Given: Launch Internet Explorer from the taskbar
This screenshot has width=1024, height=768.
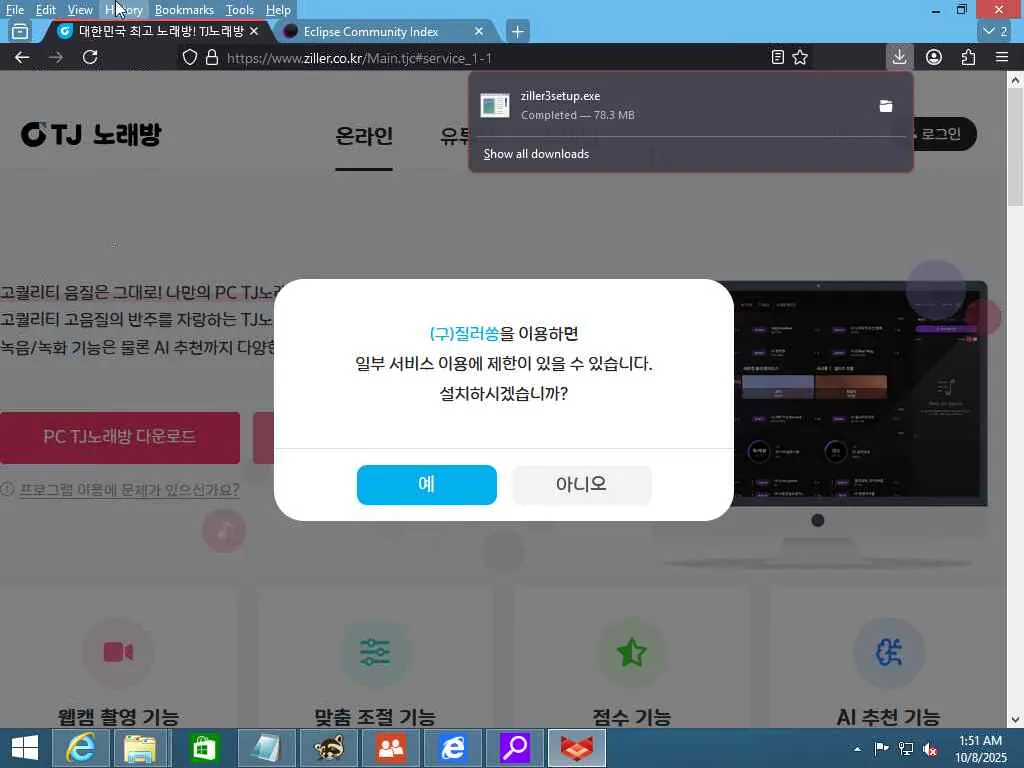Looking at the screenshot, I should pos(80,748).
